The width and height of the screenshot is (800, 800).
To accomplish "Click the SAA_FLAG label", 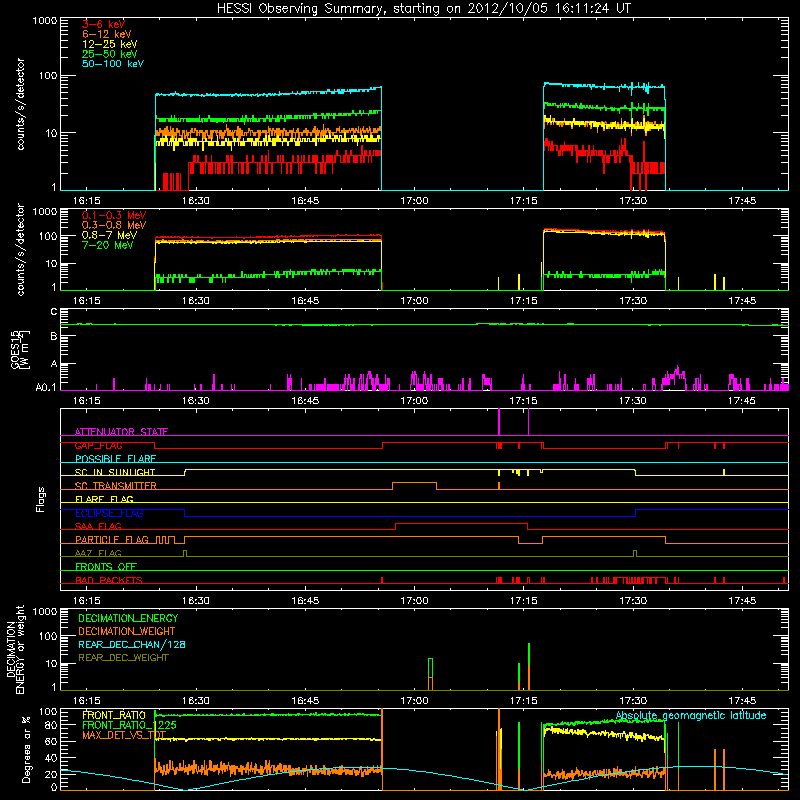I will (x=98, y=526).
